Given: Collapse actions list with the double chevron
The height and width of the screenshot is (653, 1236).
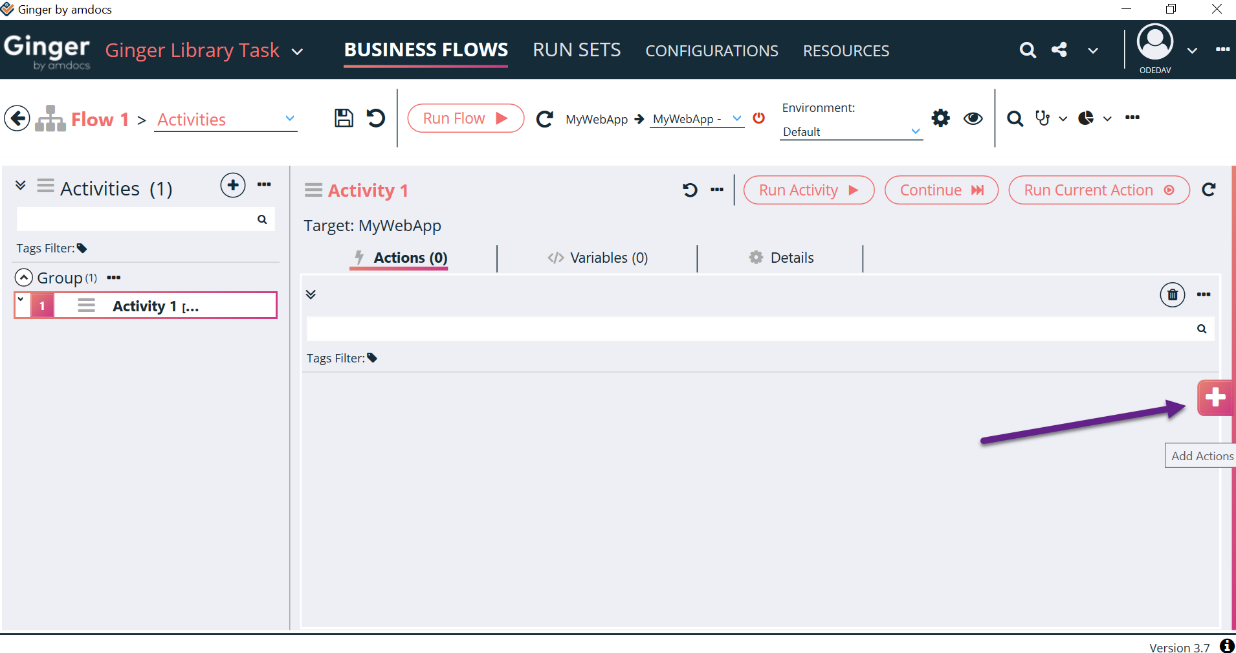Looking at the screenshot, I should click(x=311, y=294).
